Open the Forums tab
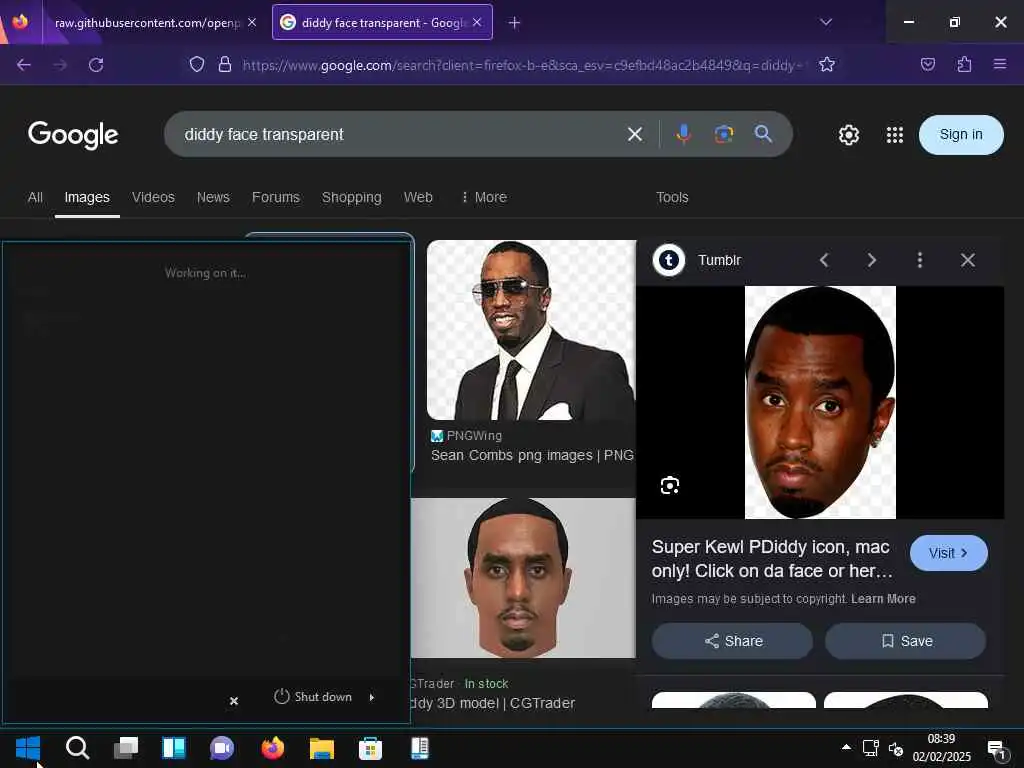The height and width of the screenshot is (768, 1024). (x=276, y=197)
